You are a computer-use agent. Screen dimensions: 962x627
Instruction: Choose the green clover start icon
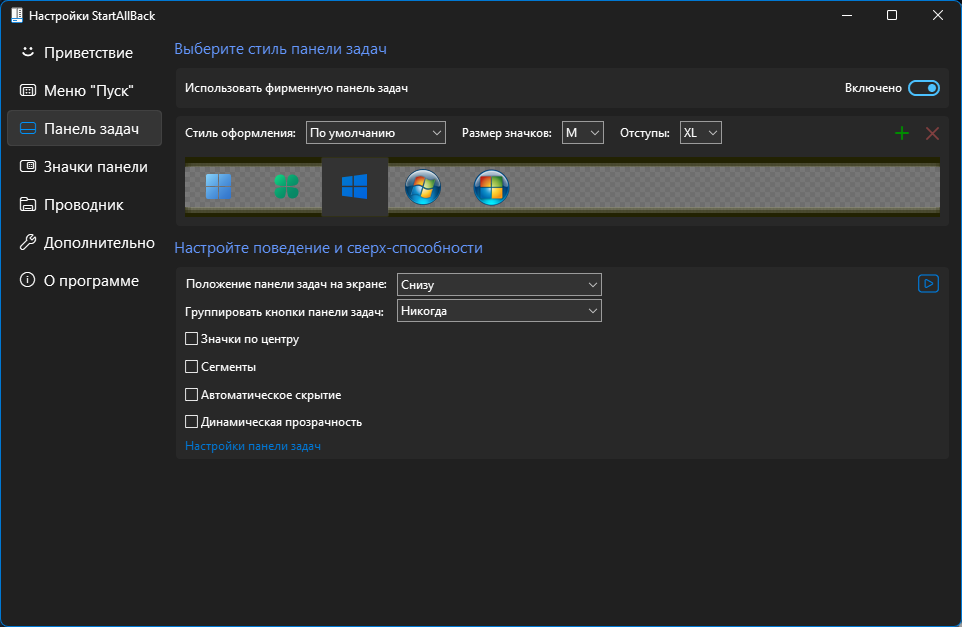pos(287,187)
